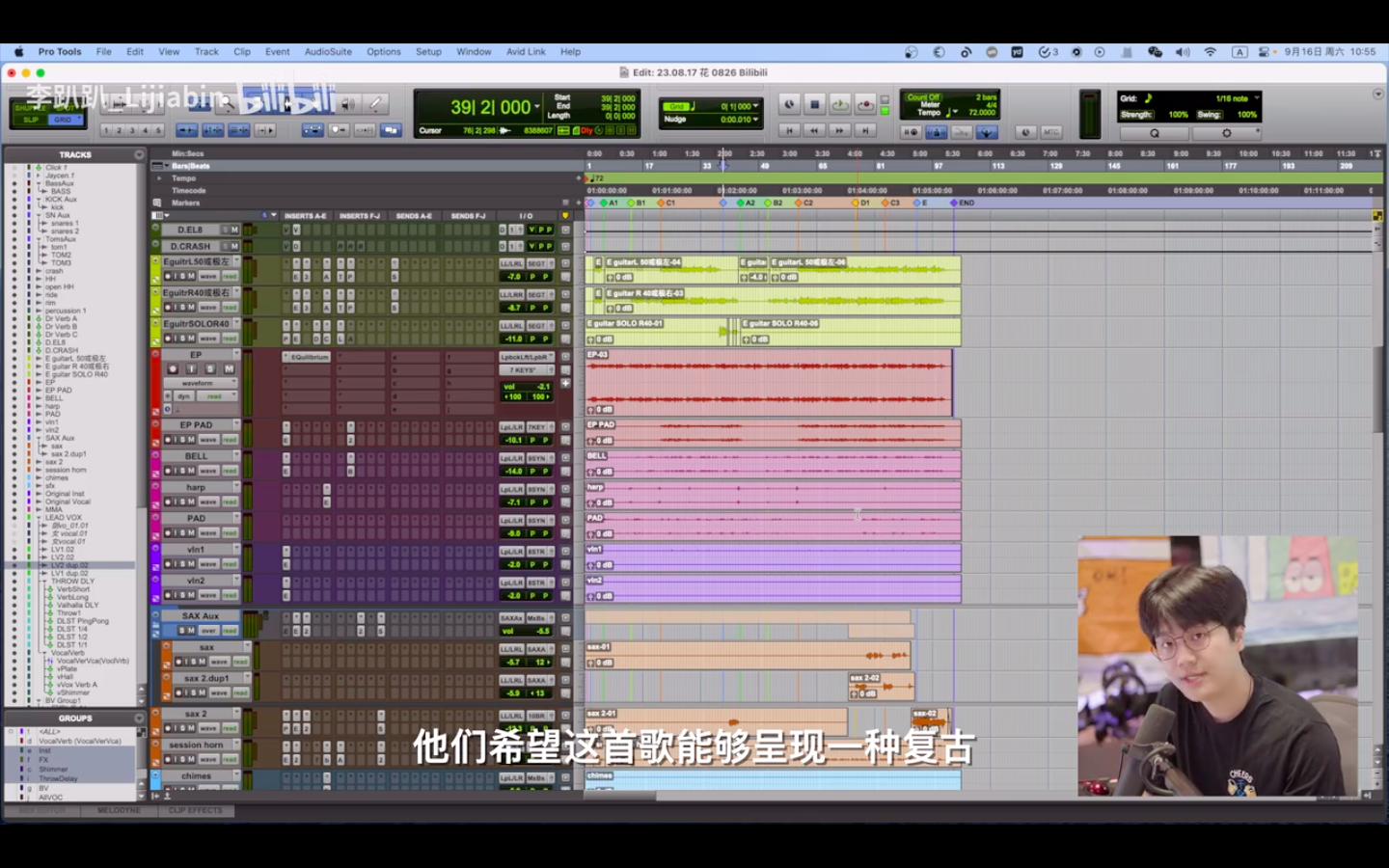The height and width of the screenshot is (868, 1389).
Task: Open the Groups list options menu
Action: [139, 718]
